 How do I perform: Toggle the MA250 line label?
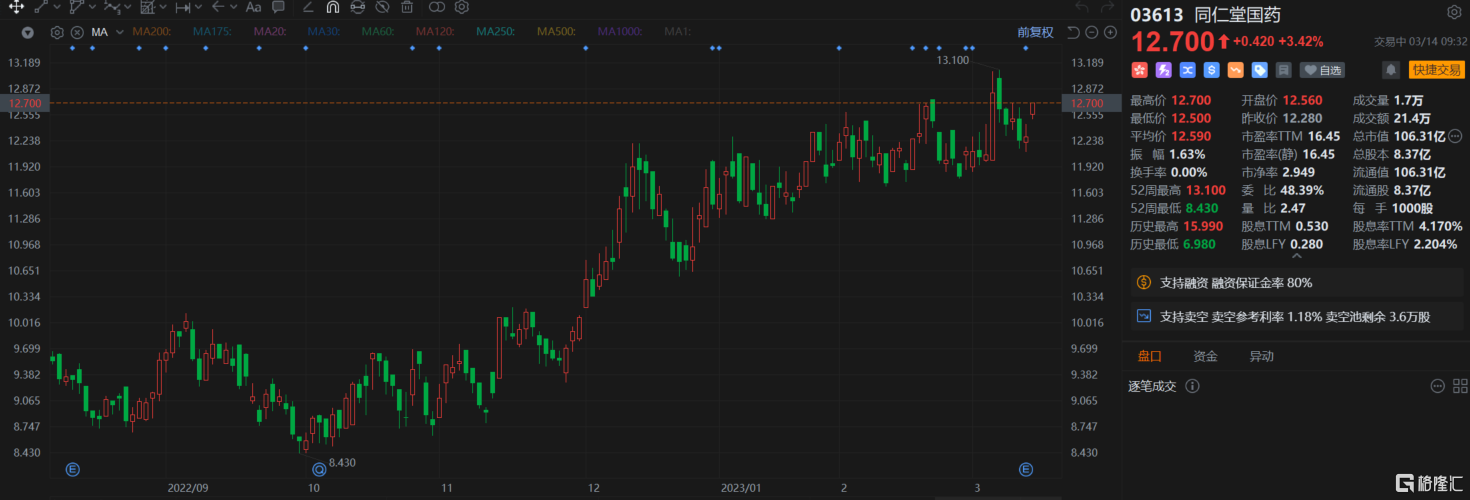pos(495,32)
